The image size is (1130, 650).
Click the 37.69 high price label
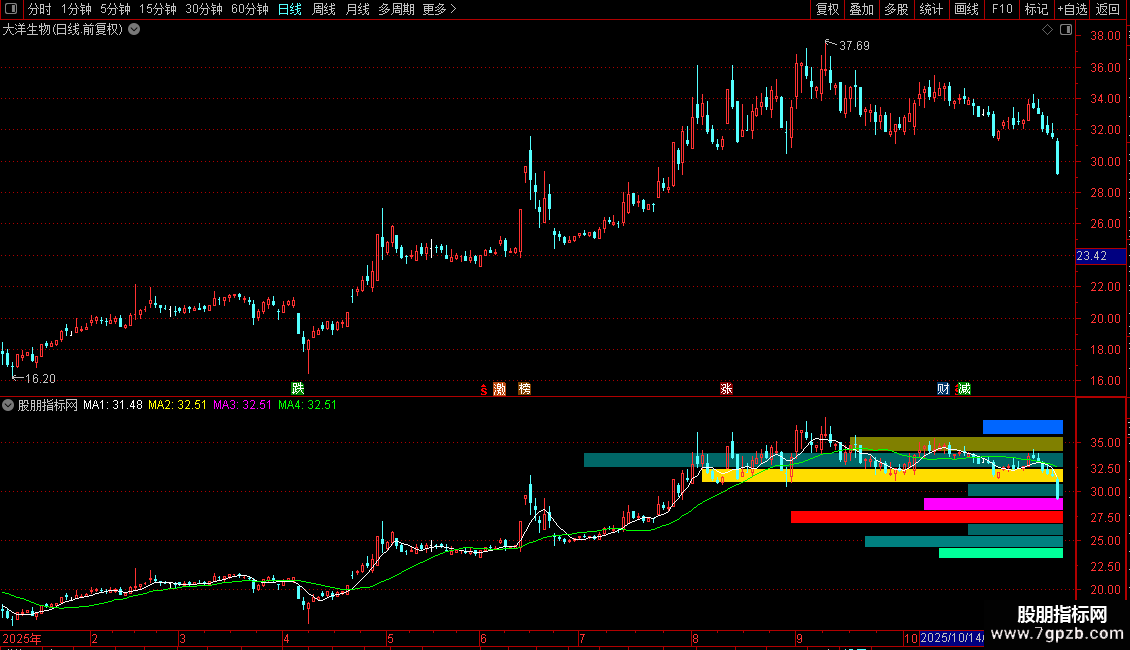coord(855,46)
